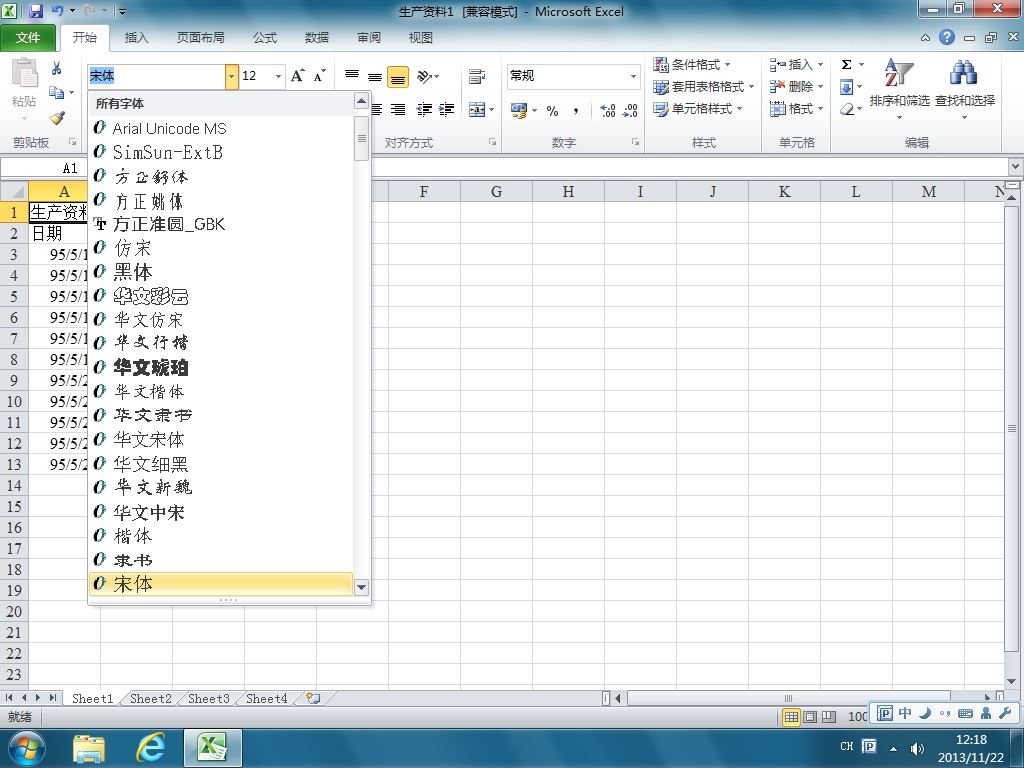Increase decimal places icon
This screenshot has width=1024, height=768.
607,110
